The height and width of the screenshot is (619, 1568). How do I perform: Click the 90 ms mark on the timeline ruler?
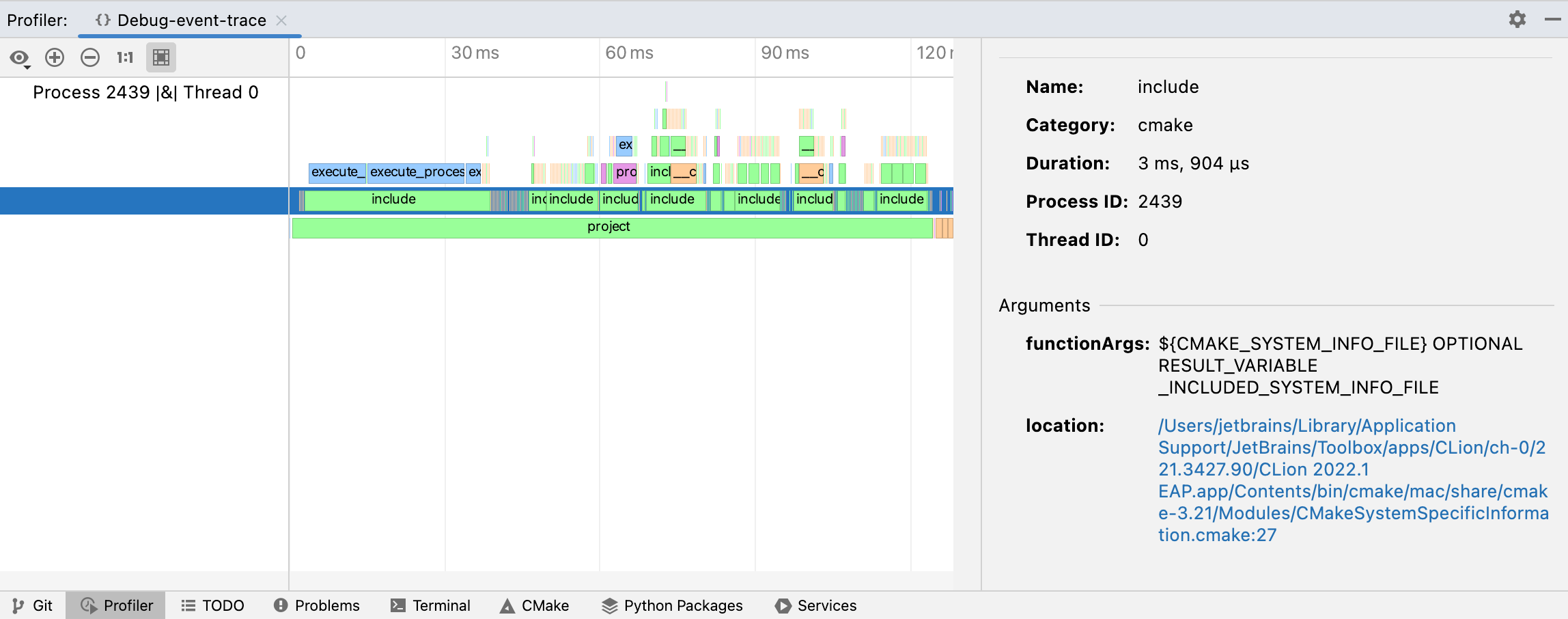[783, 53]
